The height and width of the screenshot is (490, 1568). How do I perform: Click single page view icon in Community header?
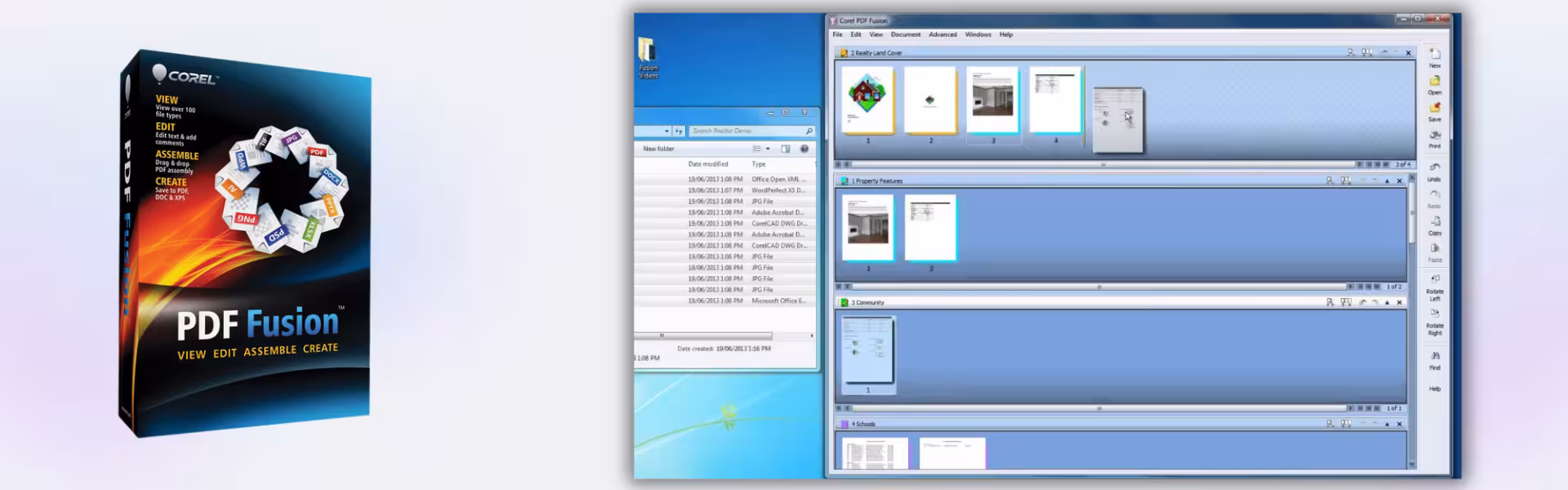point(1330,302)
